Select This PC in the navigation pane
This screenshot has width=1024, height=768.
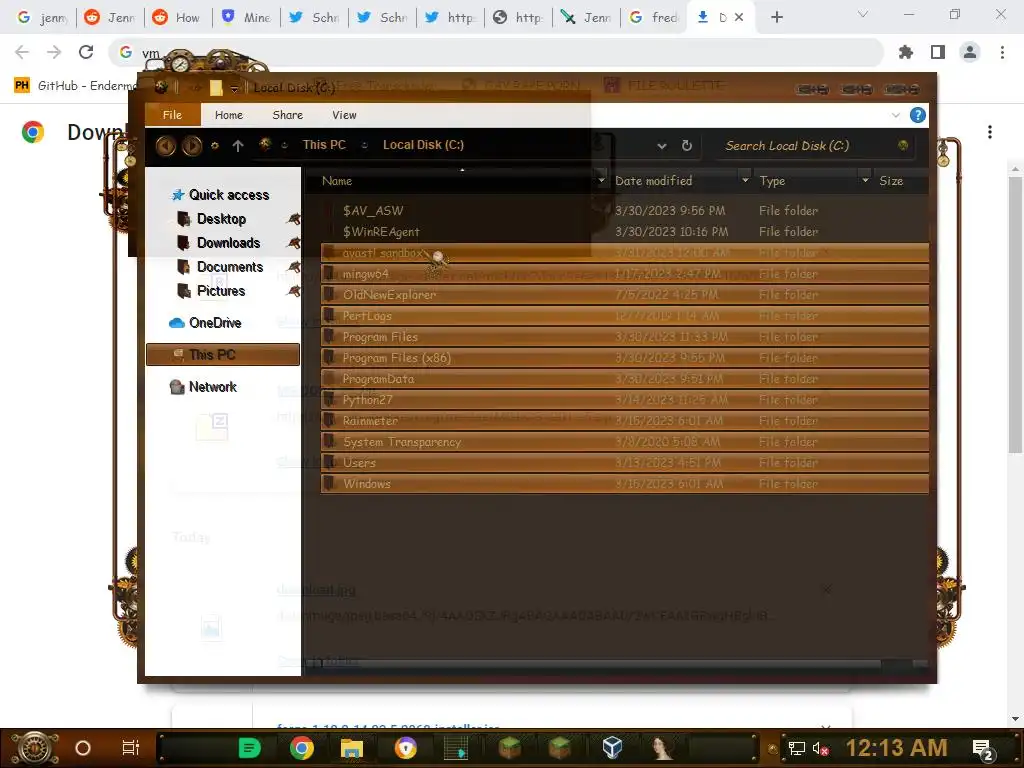(223, 355)
